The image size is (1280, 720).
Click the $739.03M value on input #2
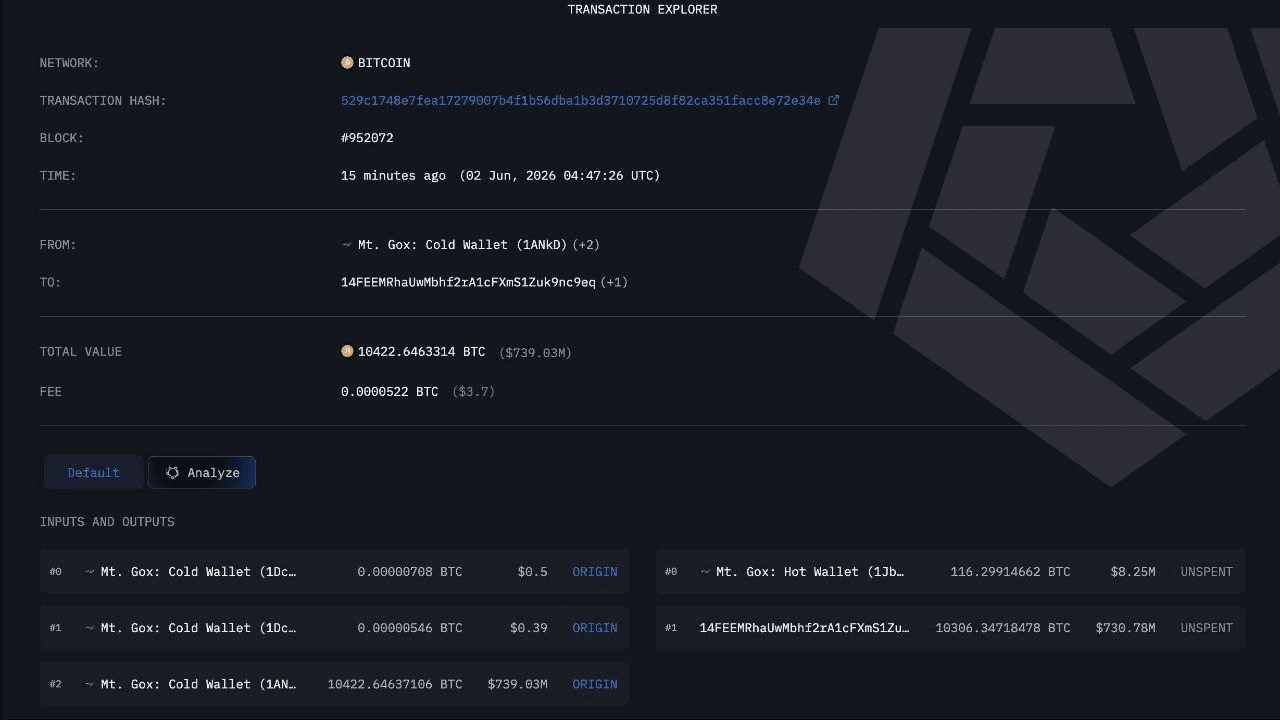point(518,684)
